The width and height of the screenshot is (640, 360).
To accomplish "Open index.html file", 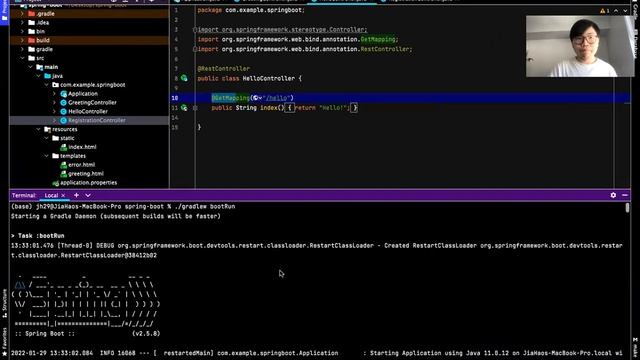I will coord(82,147).
